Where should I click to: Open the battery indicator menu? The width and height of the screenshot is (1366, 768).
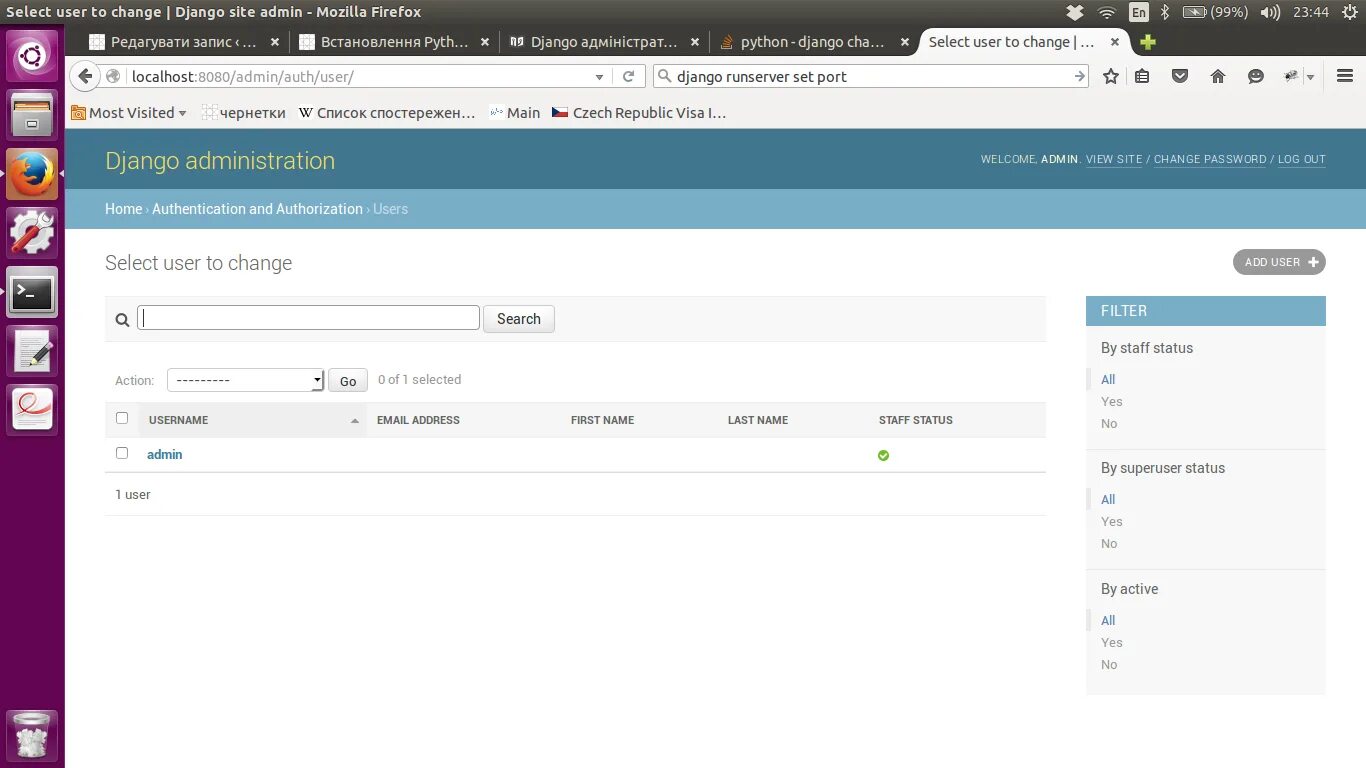point(1215,12)
